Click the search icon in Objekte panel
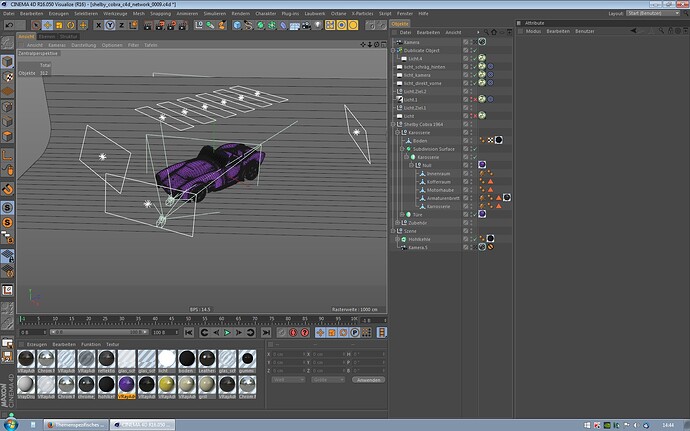 [486, 32]
